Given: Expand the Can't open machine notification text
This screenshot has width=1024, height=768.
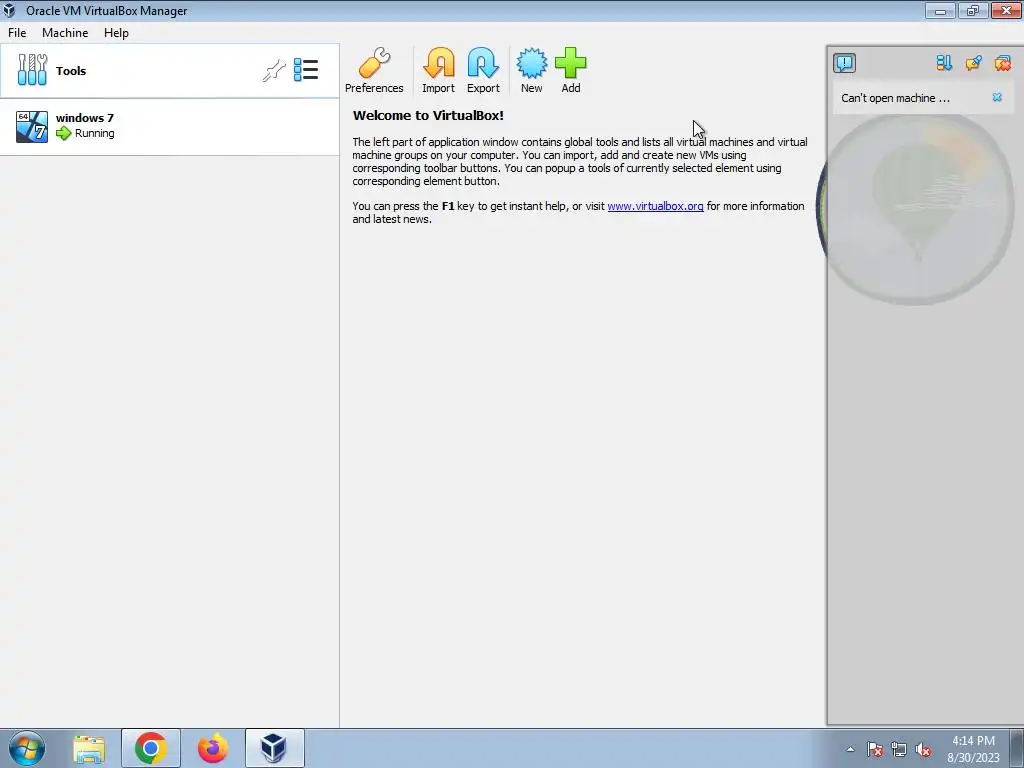Looking at the screenshot, I should point(895,98).
